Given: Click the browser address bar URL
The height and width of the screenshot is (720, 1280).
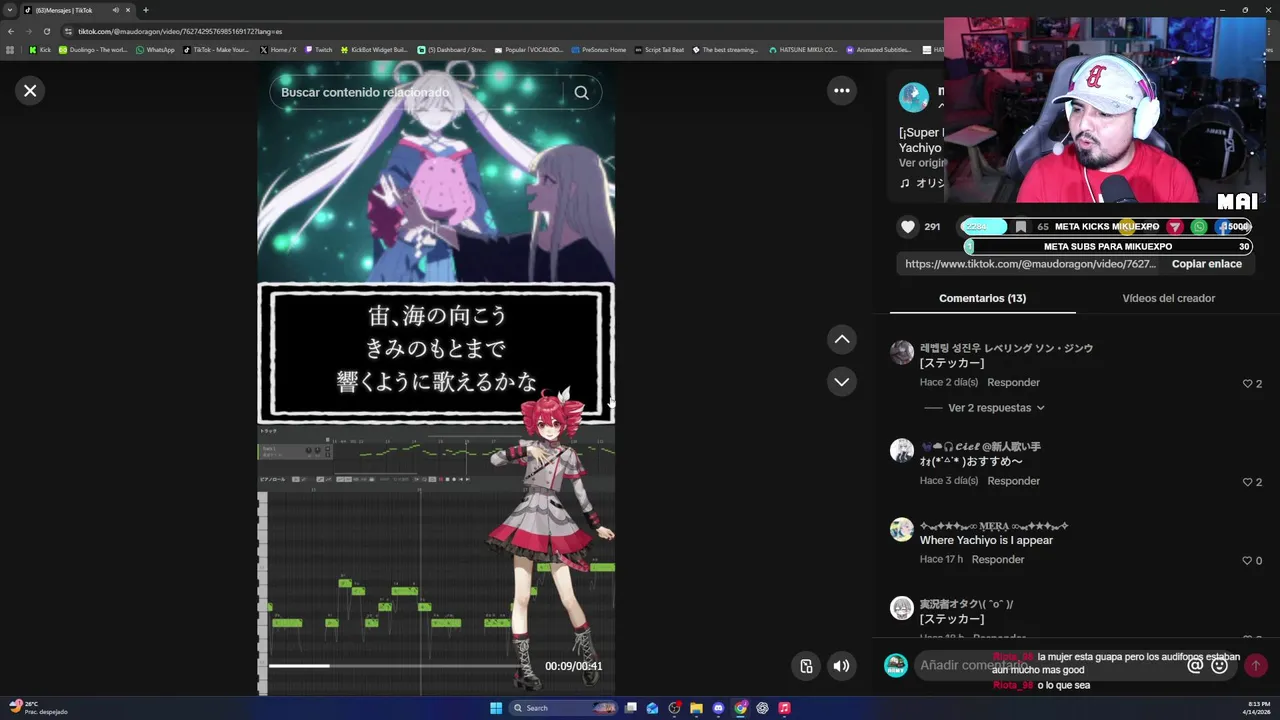Looking at the screenshot, I should [x=180, y=31].
